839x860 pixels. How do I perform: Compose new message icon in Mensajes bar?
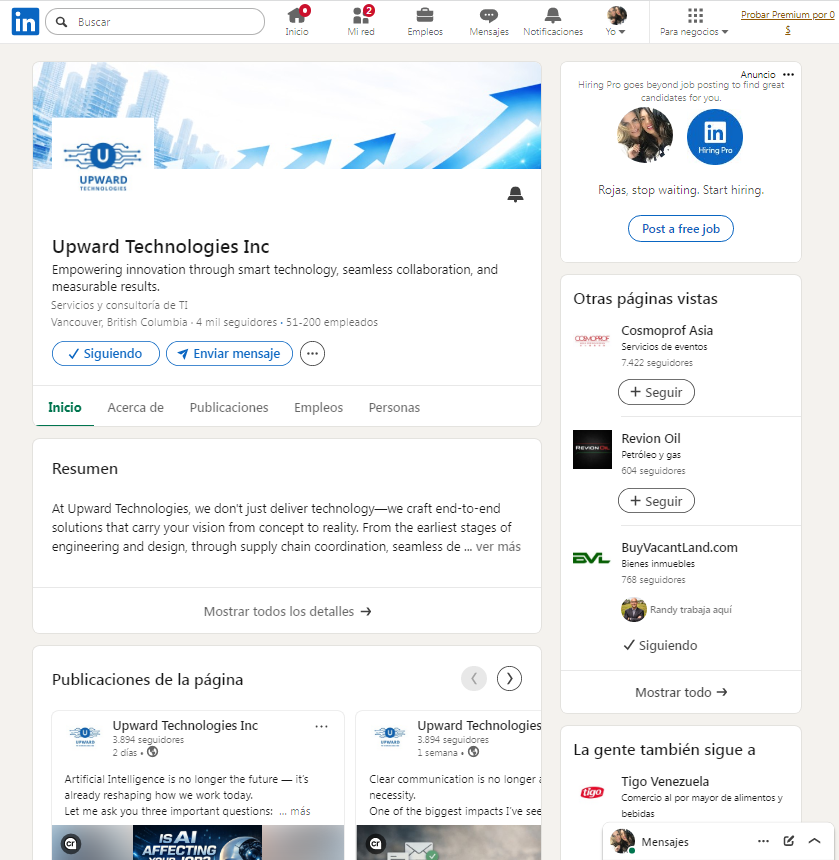pos(789,841)
